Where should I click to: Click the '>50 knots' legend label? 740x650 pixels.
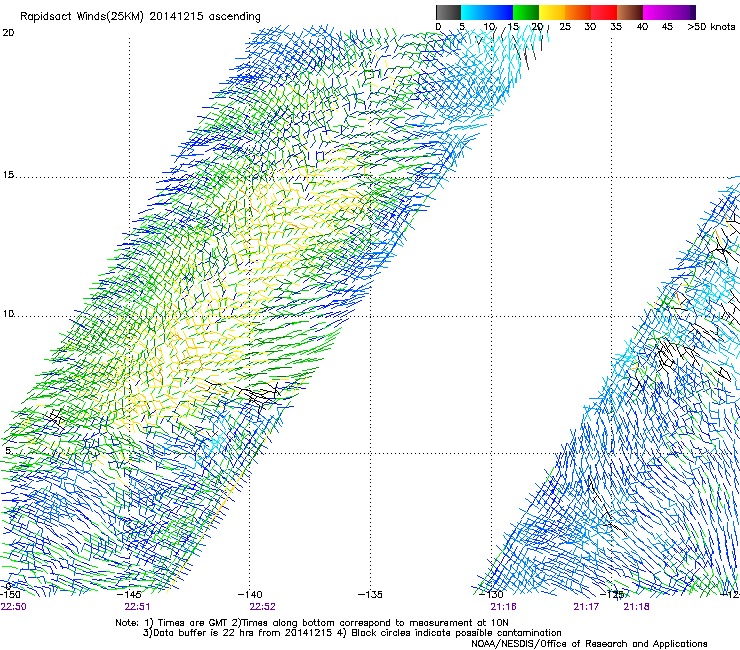coord(711,27)
